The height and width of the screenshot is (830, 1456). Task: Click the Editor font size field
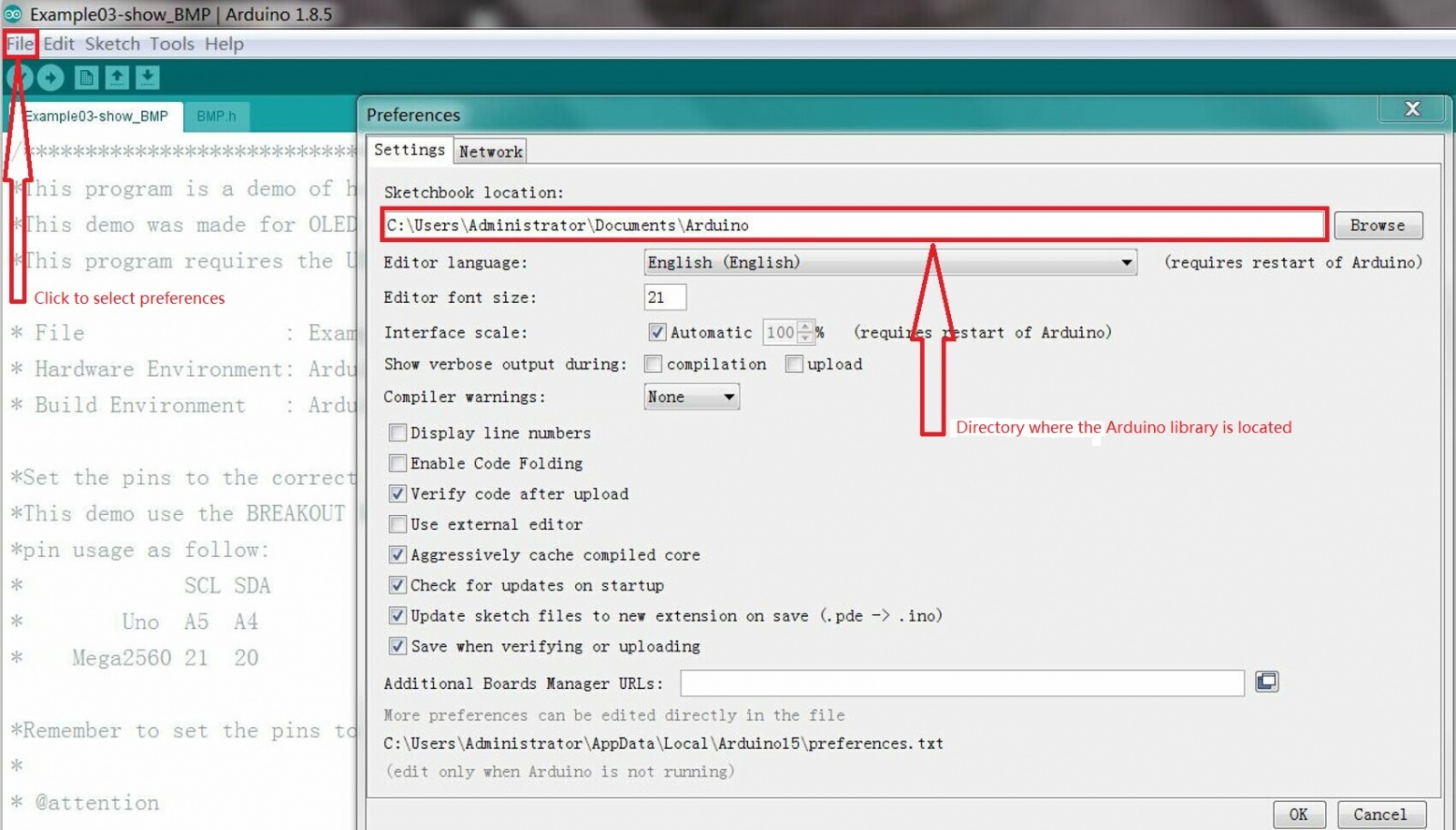664,298
